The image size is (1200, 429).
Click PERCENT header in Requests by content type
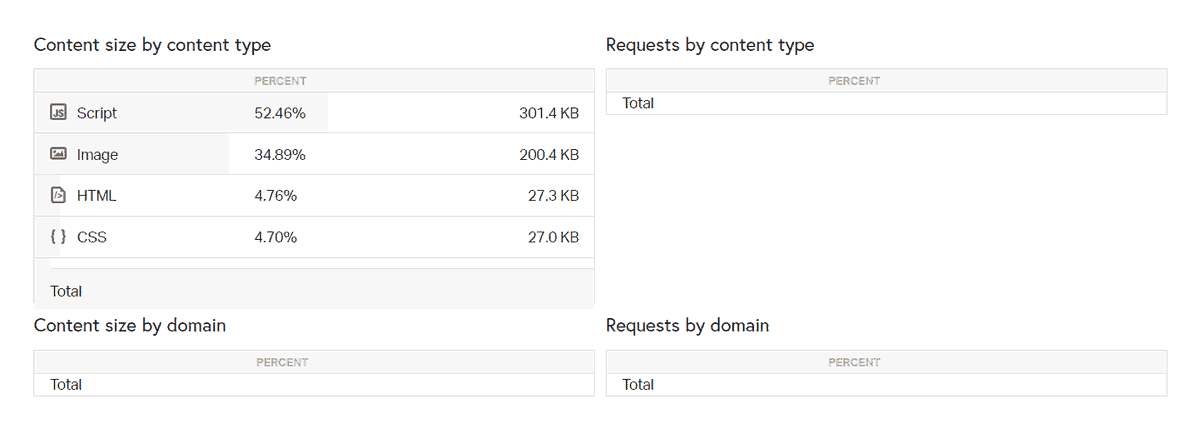click(854, 81)
